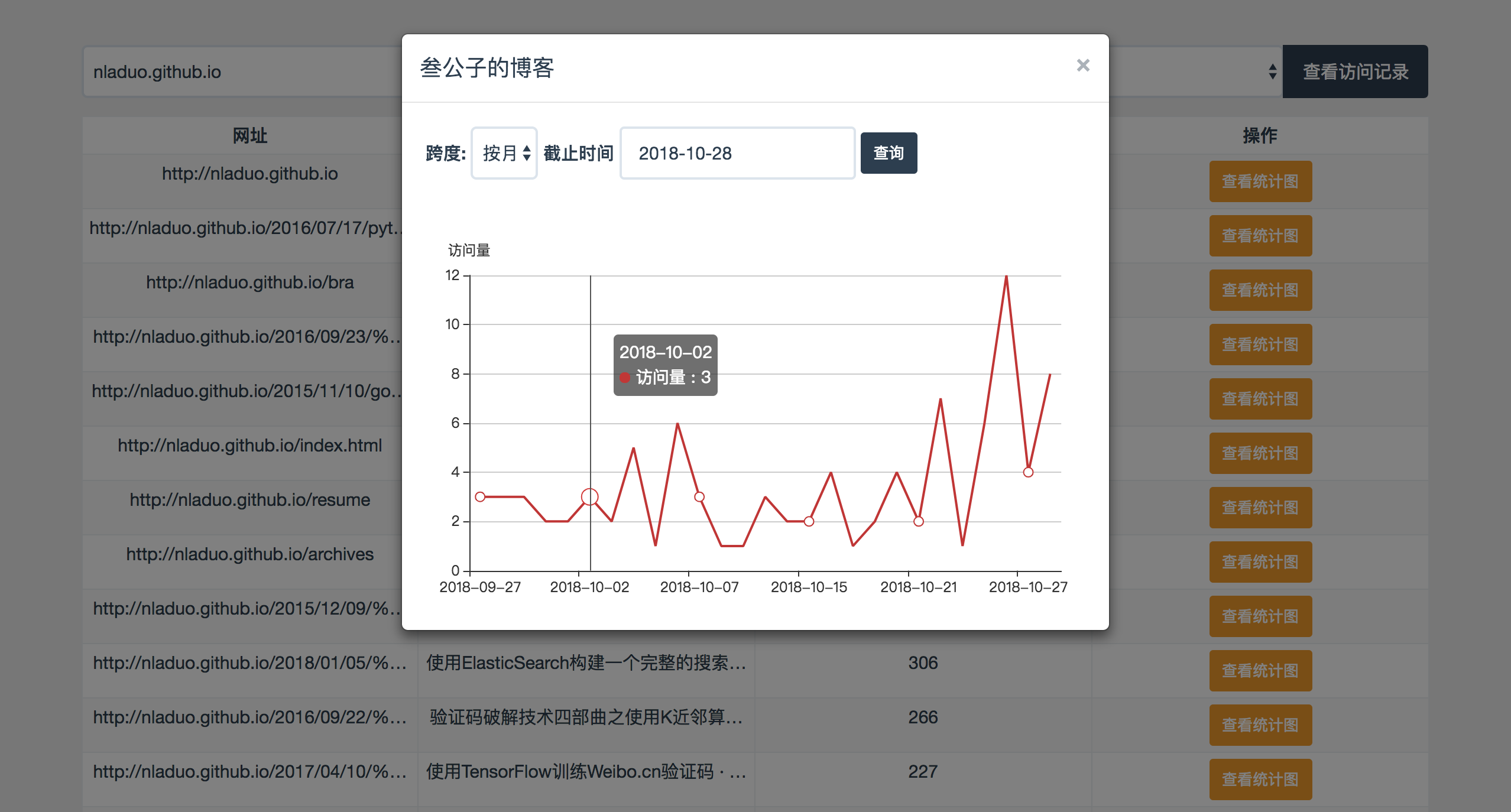Click 查看统计图 for the 227 visits row

click(1260, 779)
